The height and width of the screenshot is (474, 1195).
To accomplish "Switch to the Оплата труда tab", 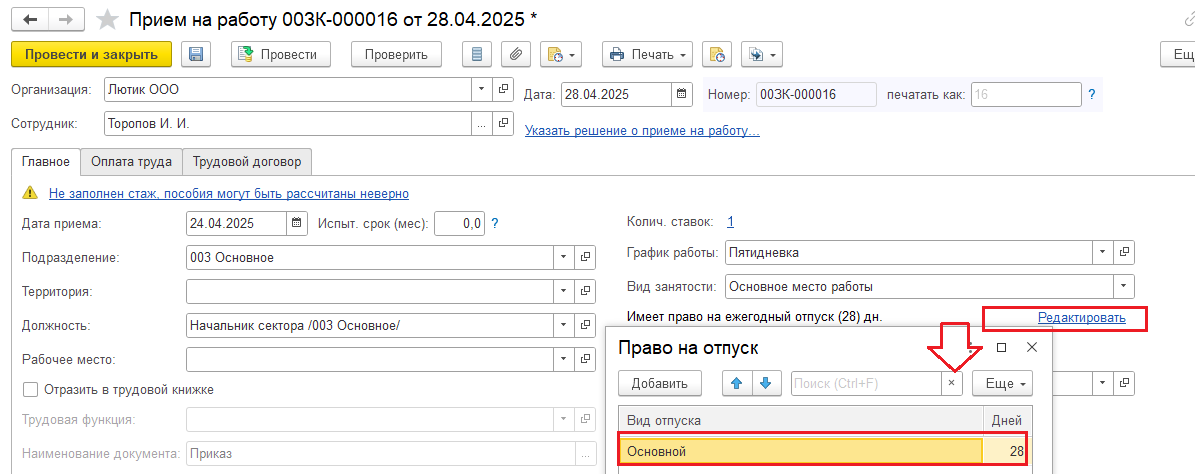I will click(131, 161).
